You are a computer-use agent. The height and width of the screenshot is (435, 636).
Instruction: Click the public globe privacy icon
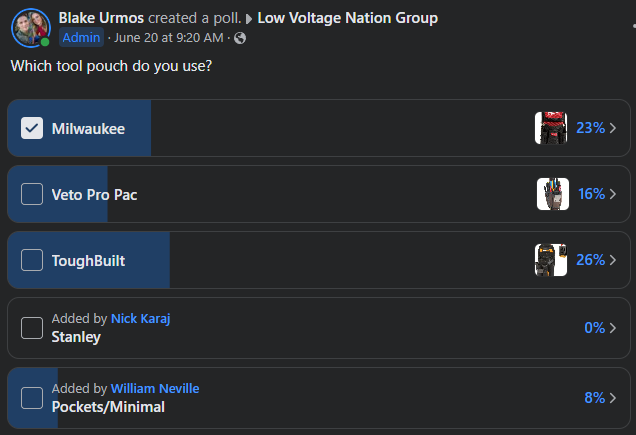pyautogui.click(x=240, y=38)
